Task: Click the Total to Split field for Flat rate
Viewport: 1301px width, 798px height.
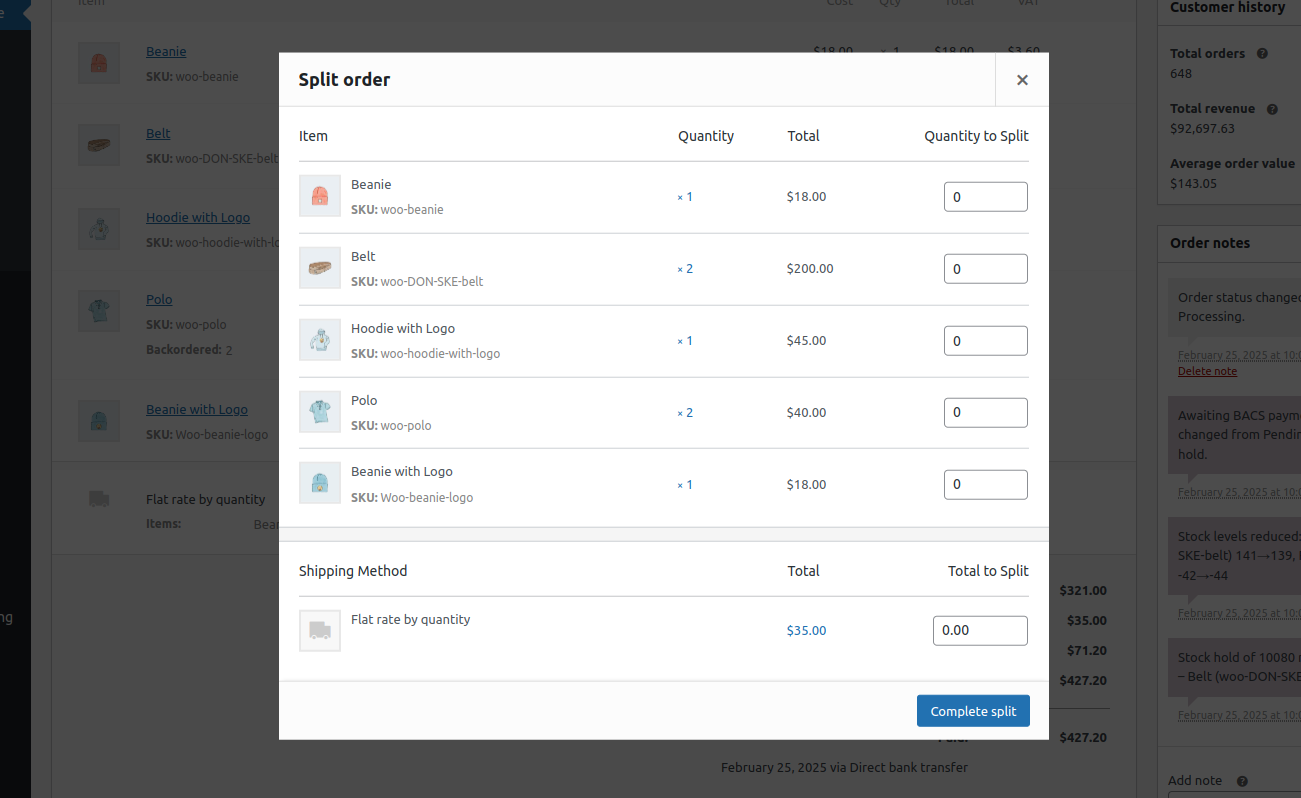Action: [x=980, y=630]
